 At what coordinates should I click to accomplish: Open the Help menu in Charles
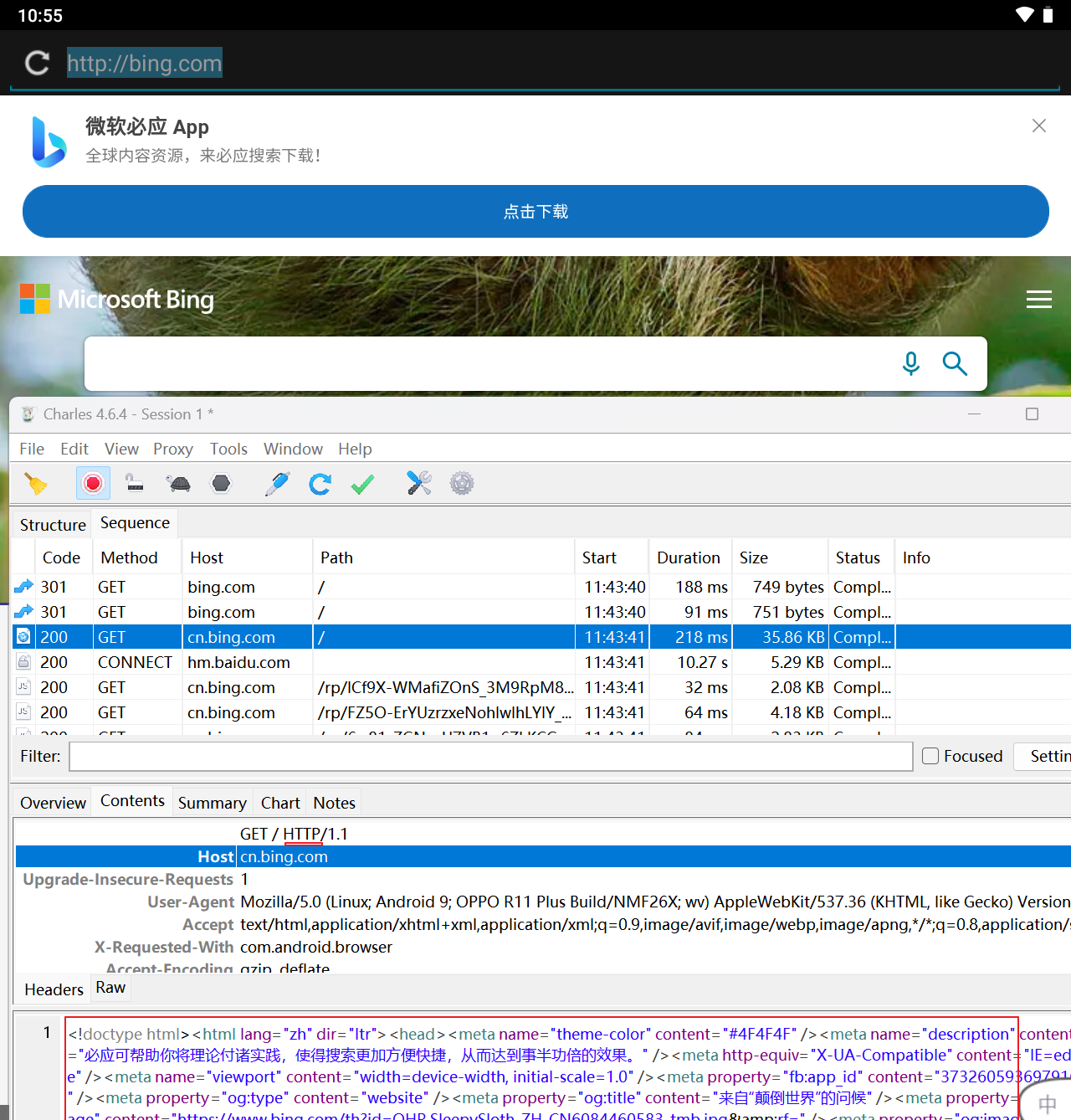355,449
